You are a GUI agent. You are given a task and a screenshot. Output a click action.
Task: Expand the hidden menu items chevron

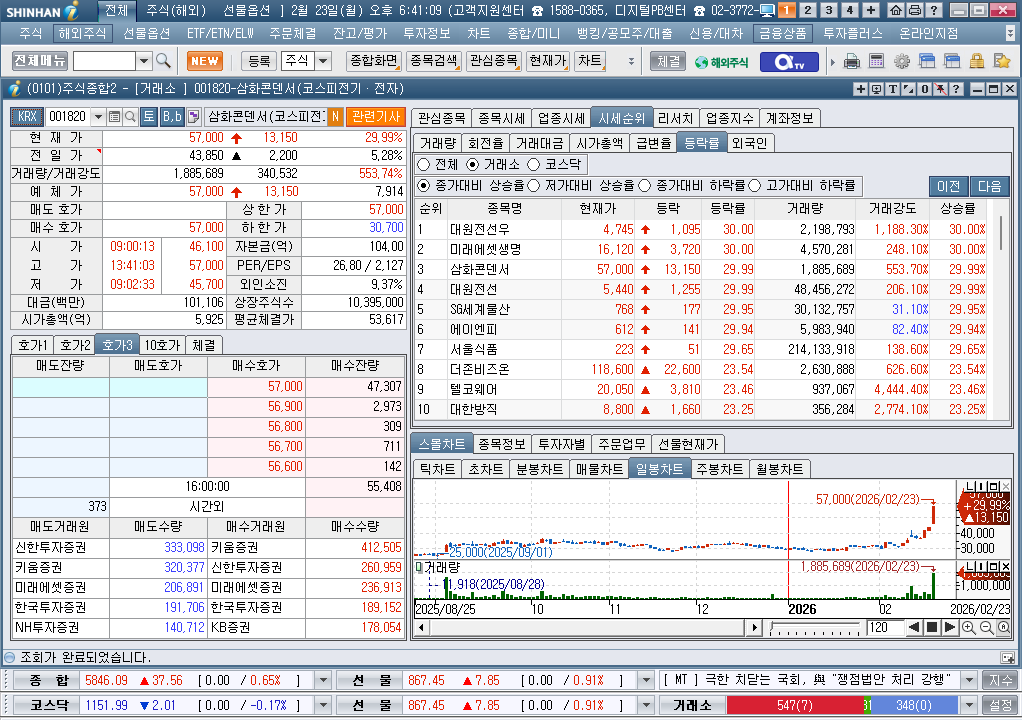pos(1010,33)
